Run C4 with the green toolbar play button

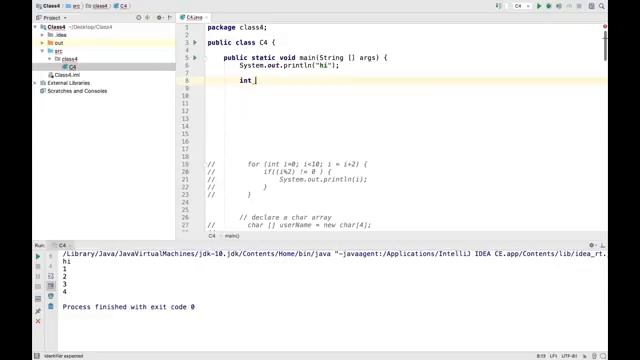coord(539,6)
